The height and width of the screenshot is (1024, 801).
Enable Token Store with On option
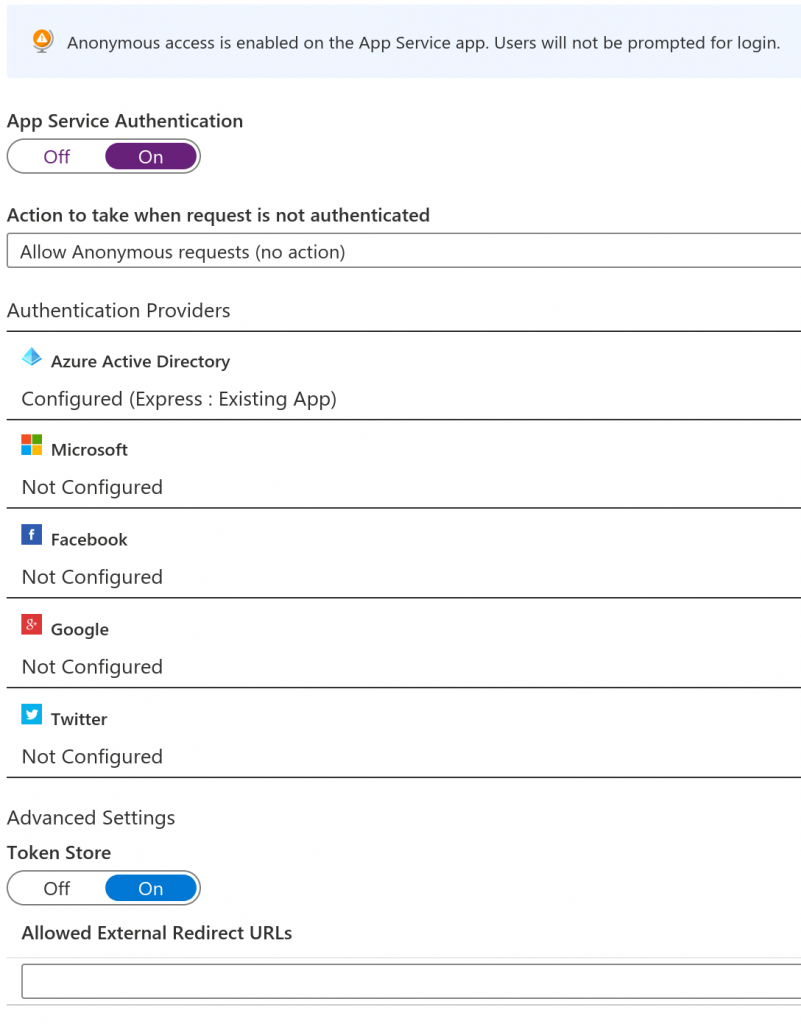click(x=151, y=888)
